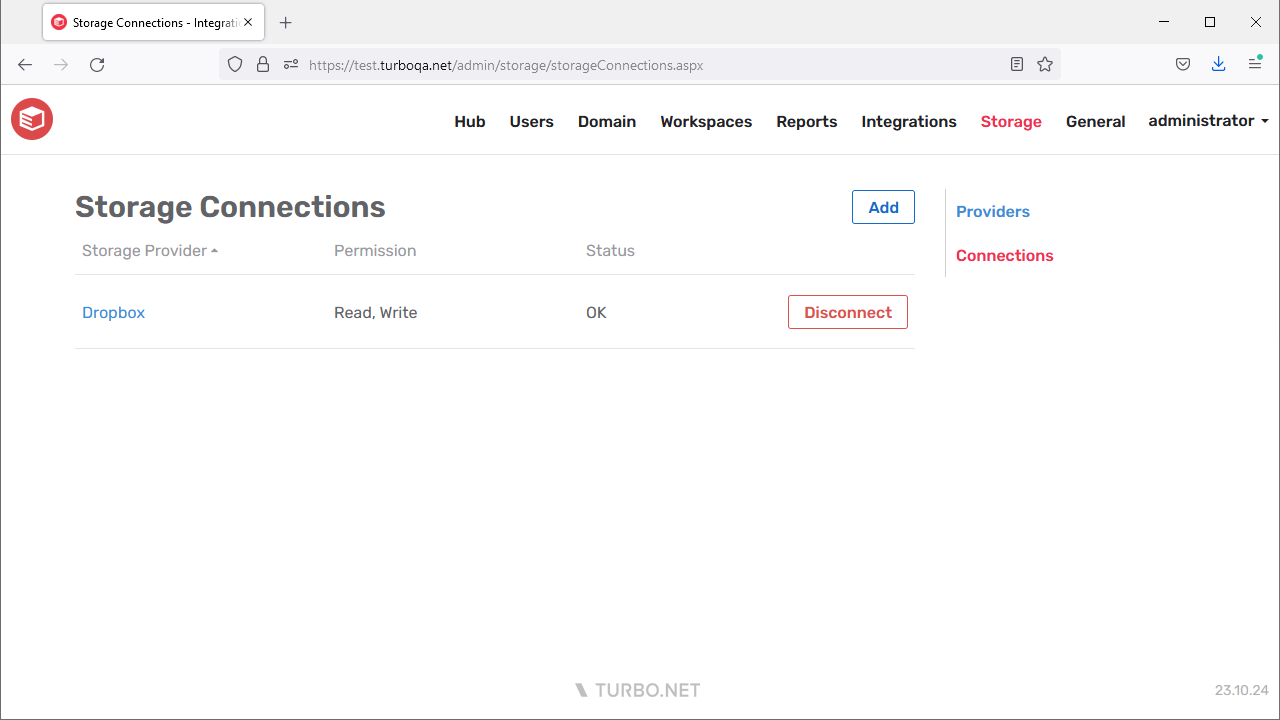
Task: Reload the page with refresh icon
Action: pyautogui.click(x=97, y=65)
